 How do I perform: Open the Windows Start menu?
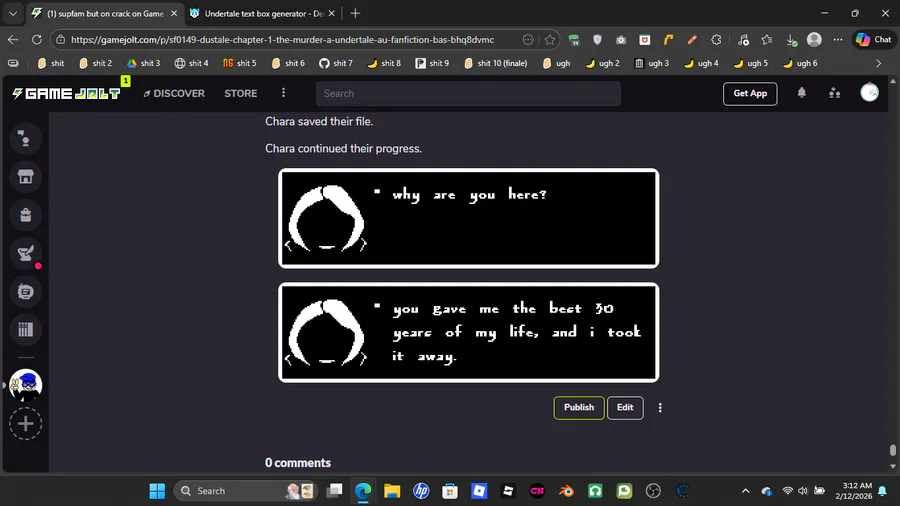point(157,491)
